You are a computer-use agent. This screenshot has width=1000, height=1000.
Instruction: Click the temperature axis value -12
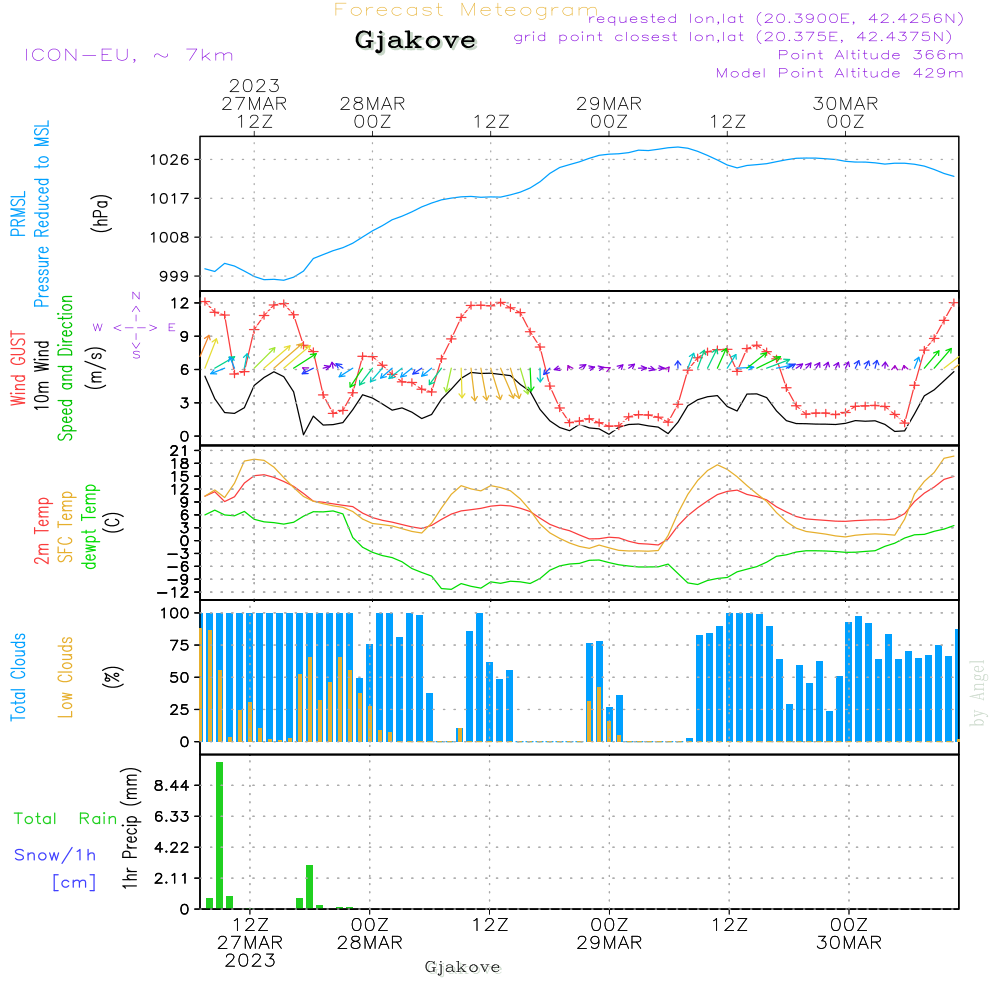(x=173, y=592)
